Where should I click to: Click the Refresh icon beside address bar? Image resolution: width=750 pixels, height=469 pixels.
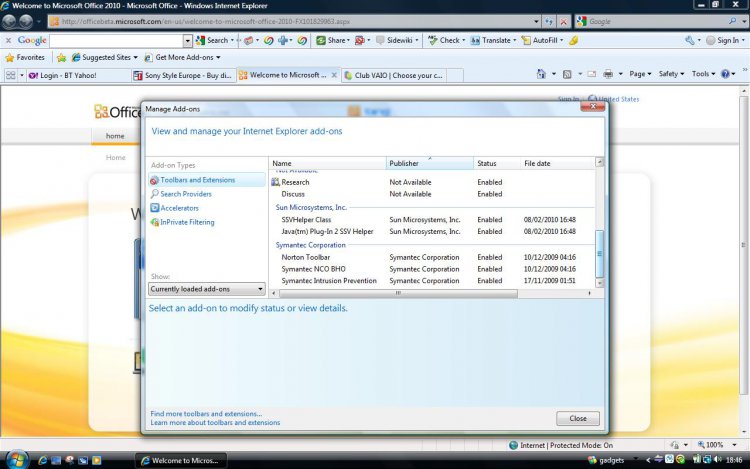pos(549,22)
